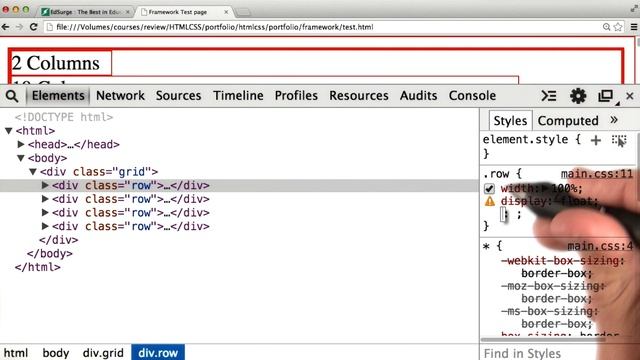640x360 pixels.
Task: Select the closing </body> tag
Action: pos(50,253)
